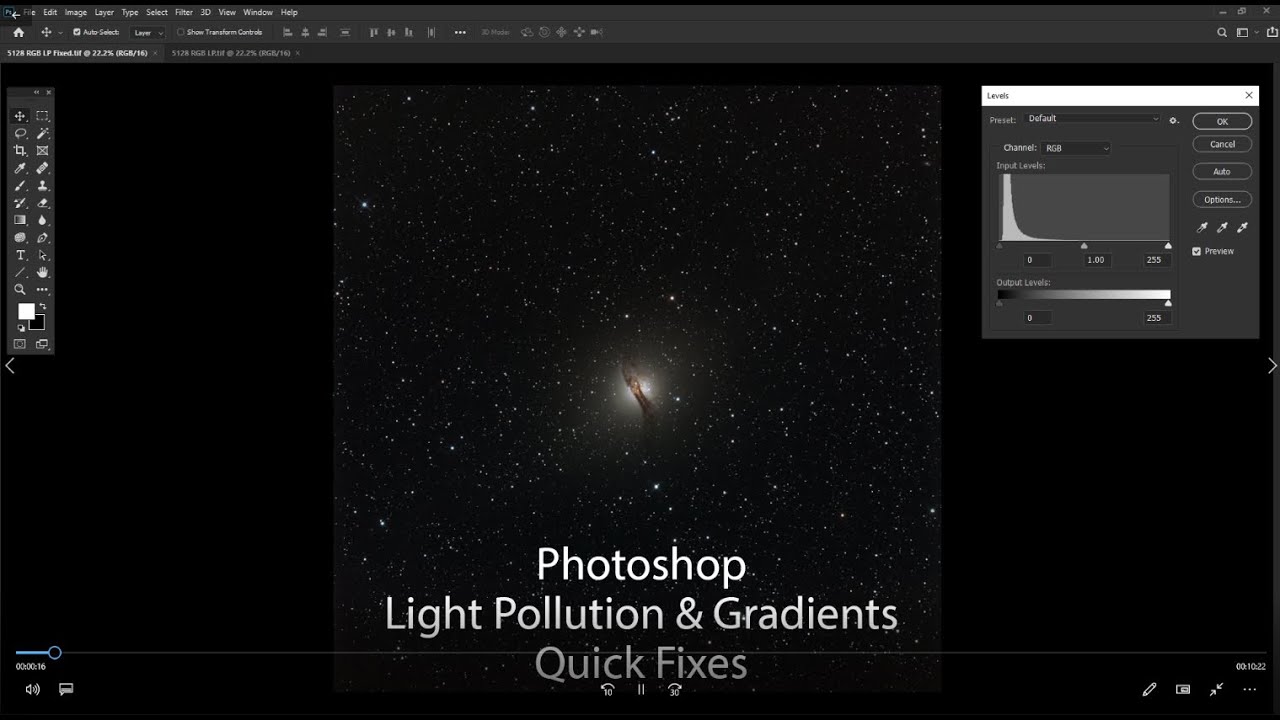Open the Window menu

[258, 12]
